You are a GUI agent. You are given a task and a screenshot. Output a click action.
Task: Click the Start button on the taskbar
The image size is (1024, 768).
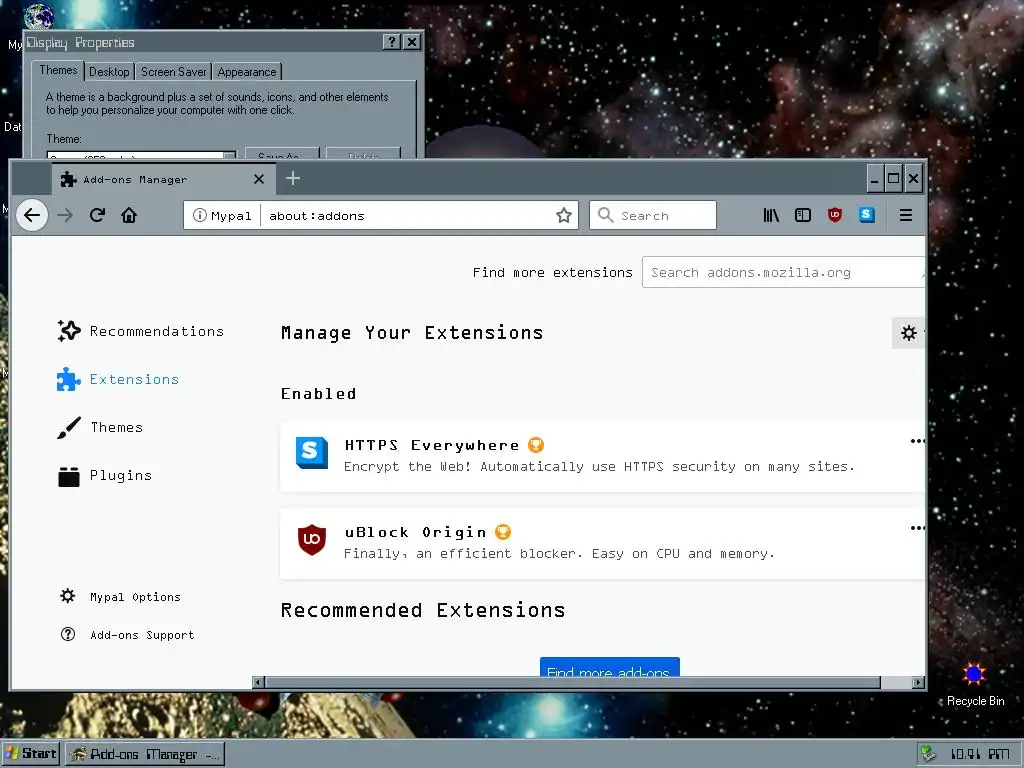click(31, 754)
